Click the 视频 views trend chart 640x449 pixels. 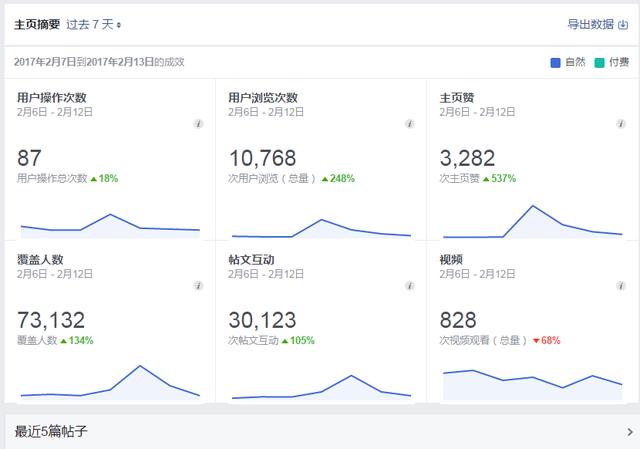[533, 385]
